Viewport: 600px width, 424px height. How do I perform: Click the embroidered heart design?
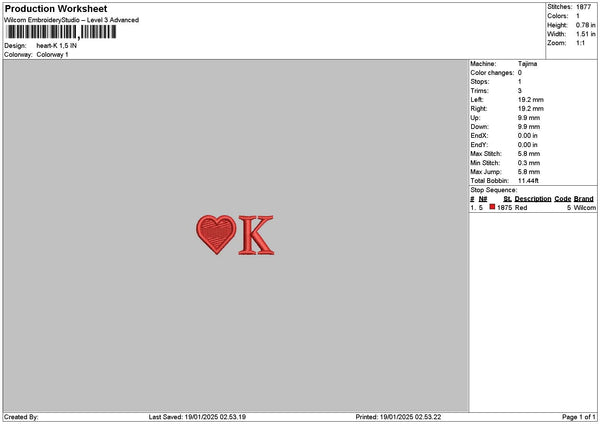click(216, 234)
